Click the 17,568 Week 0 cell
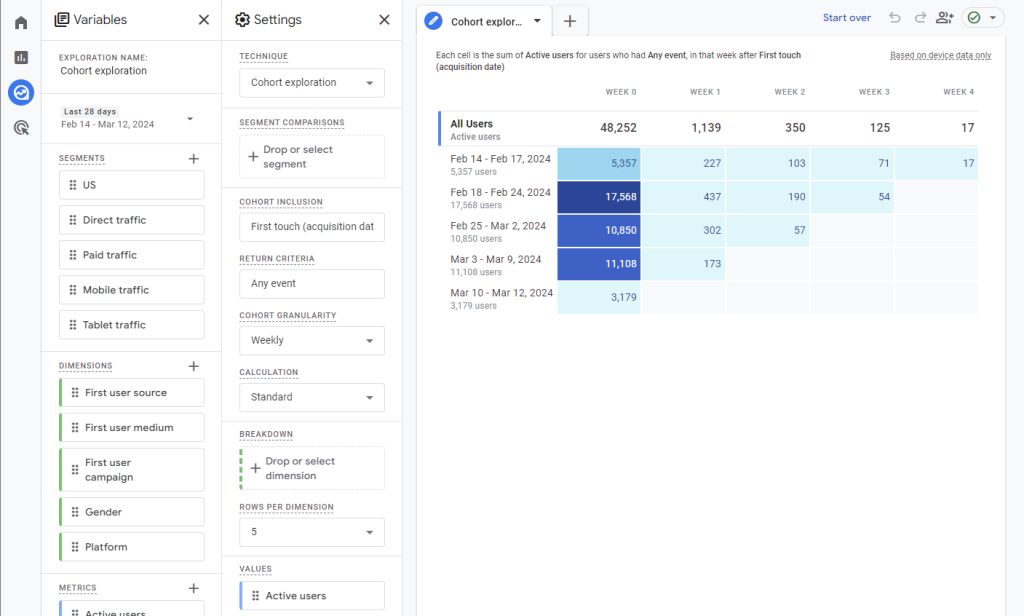 (x=599, y=197)
